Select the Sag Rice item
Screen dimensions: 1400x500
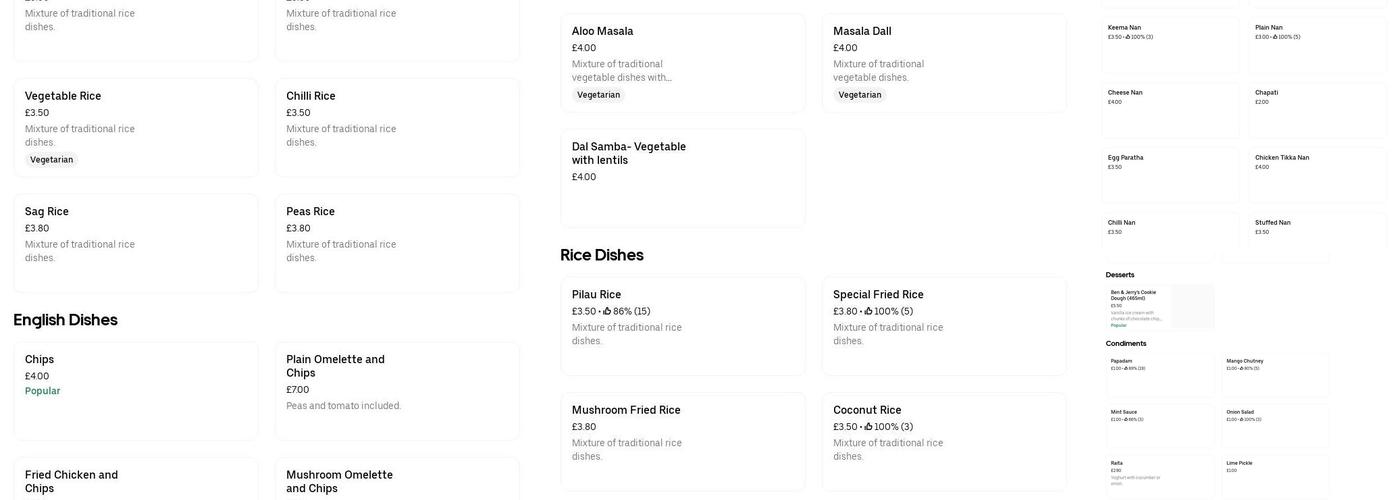pyautogui.click(x=136, y=243)
